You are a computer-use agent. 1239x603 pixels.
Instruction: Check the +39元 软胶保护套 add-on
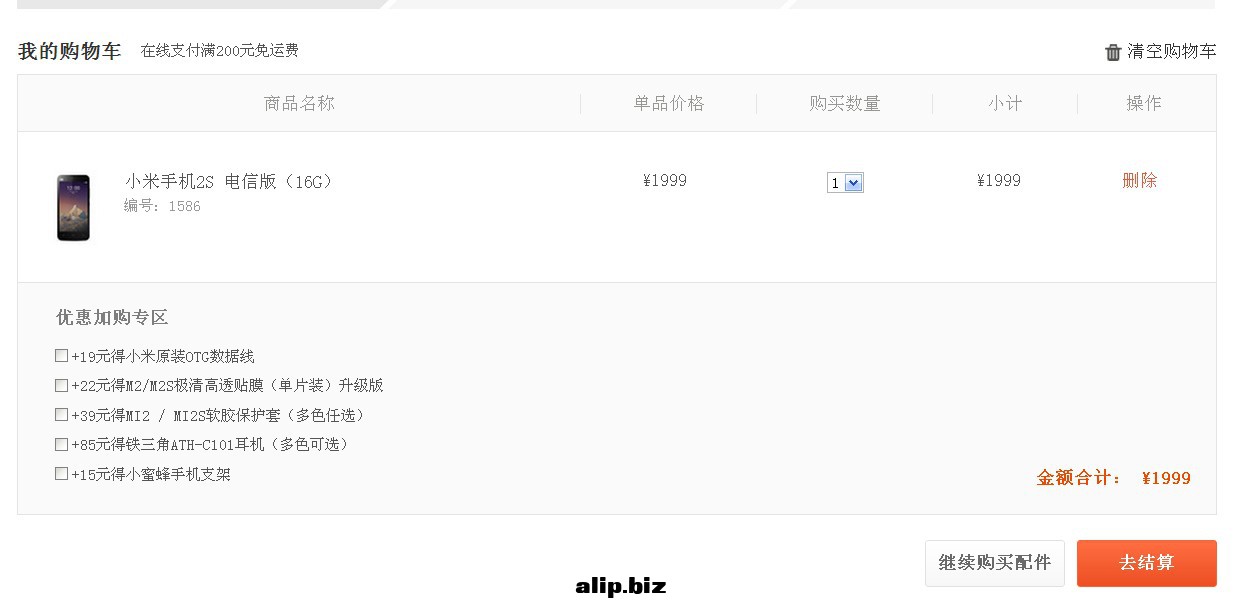[62, 414]
